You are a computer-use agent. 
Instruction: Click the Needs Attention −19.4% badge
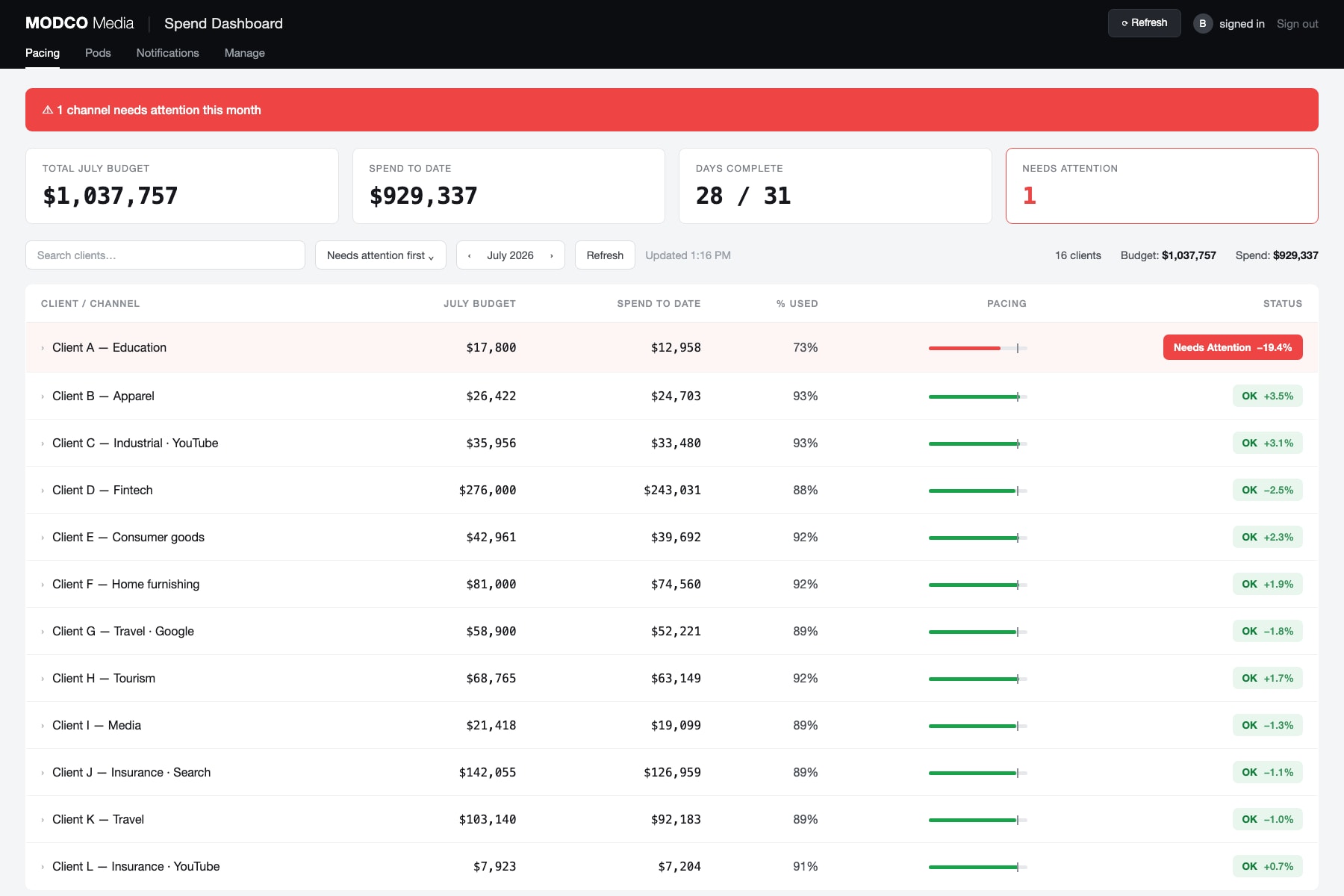pyautogui.click(x=1233, y=347)
